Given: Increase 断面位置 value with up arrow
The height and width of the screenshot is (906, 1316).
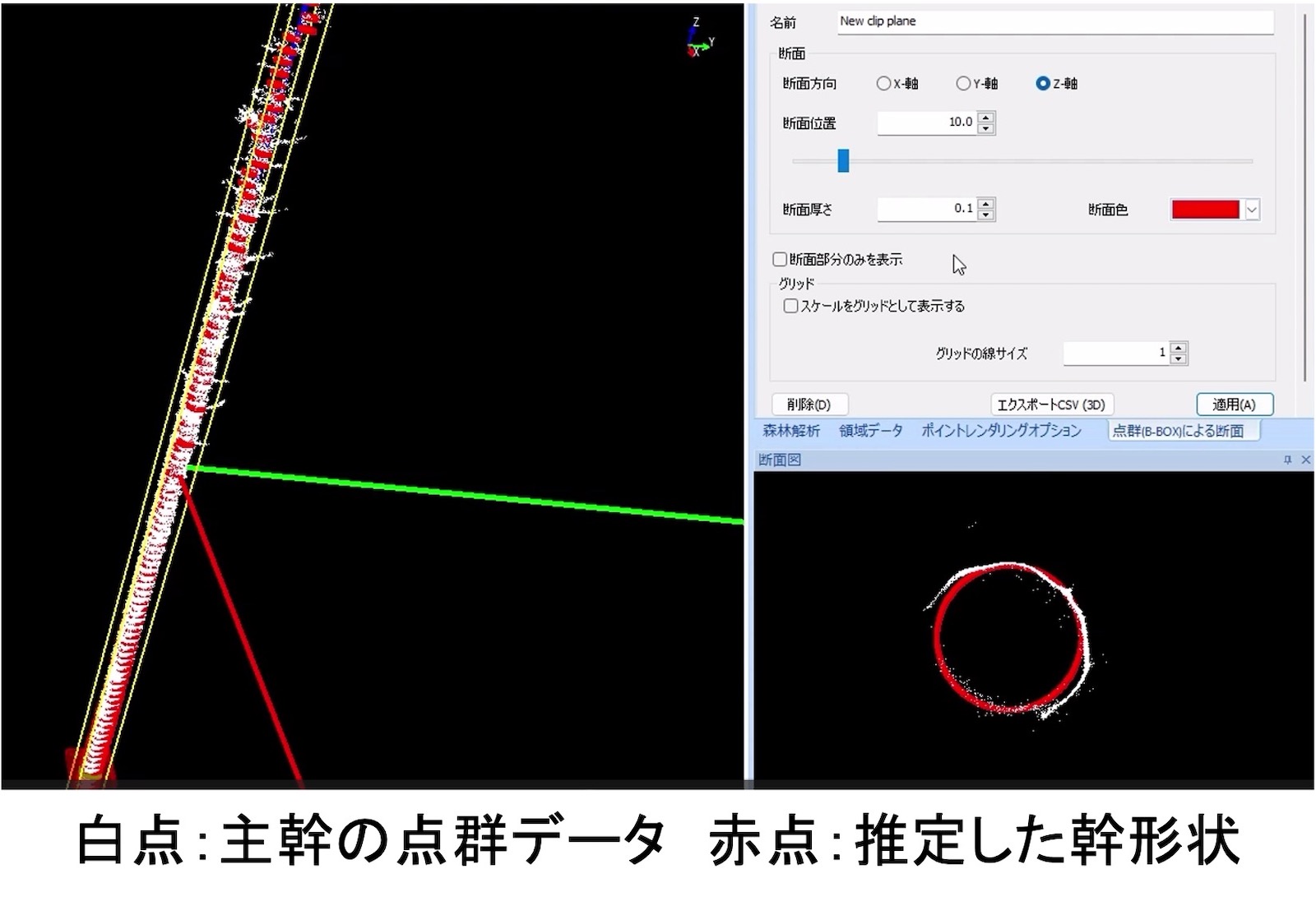Looking at the screenshot, I should click(x=986, y=118).
